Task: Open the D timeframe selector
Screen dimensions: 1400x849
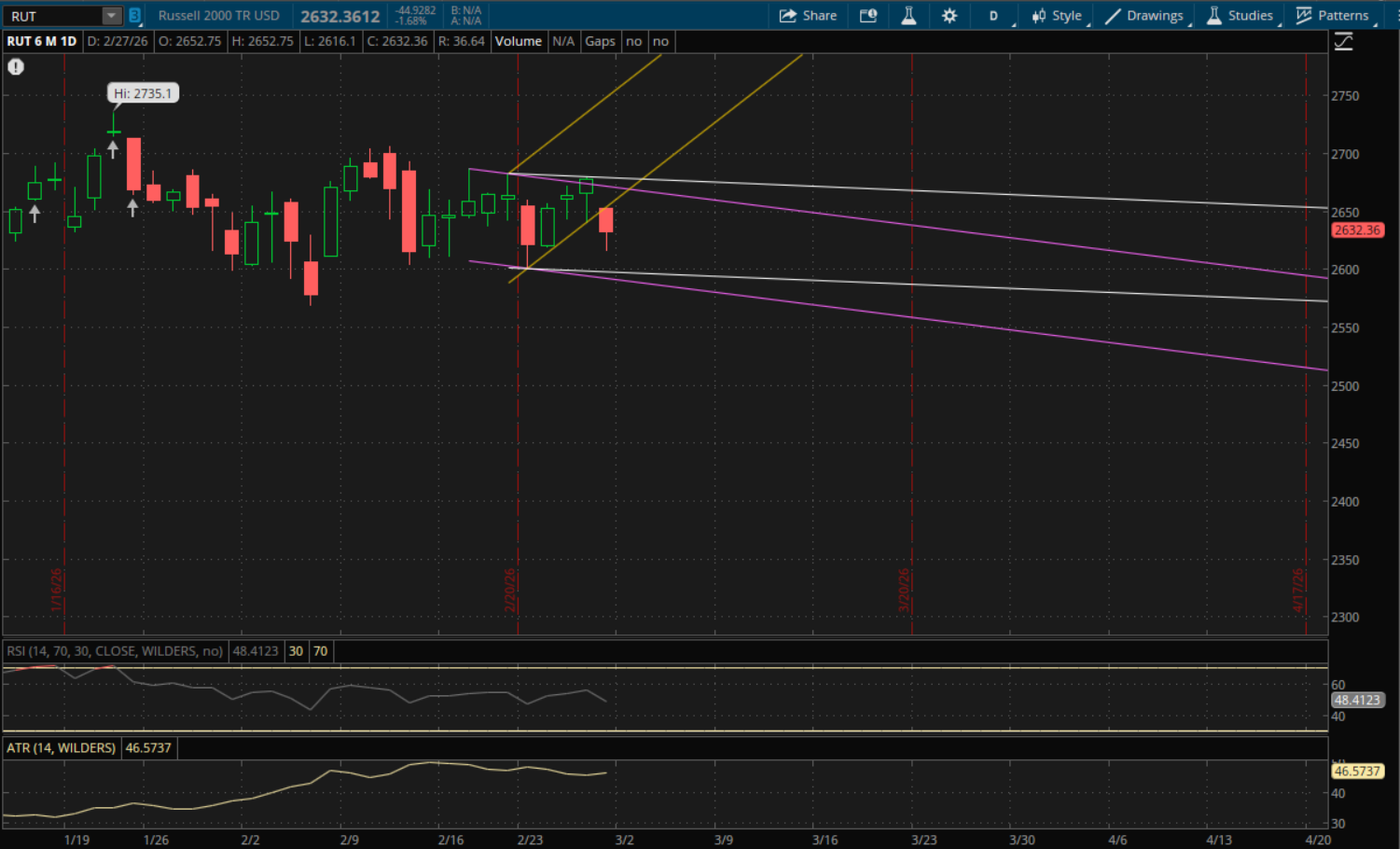Action: tap(994, 16)
